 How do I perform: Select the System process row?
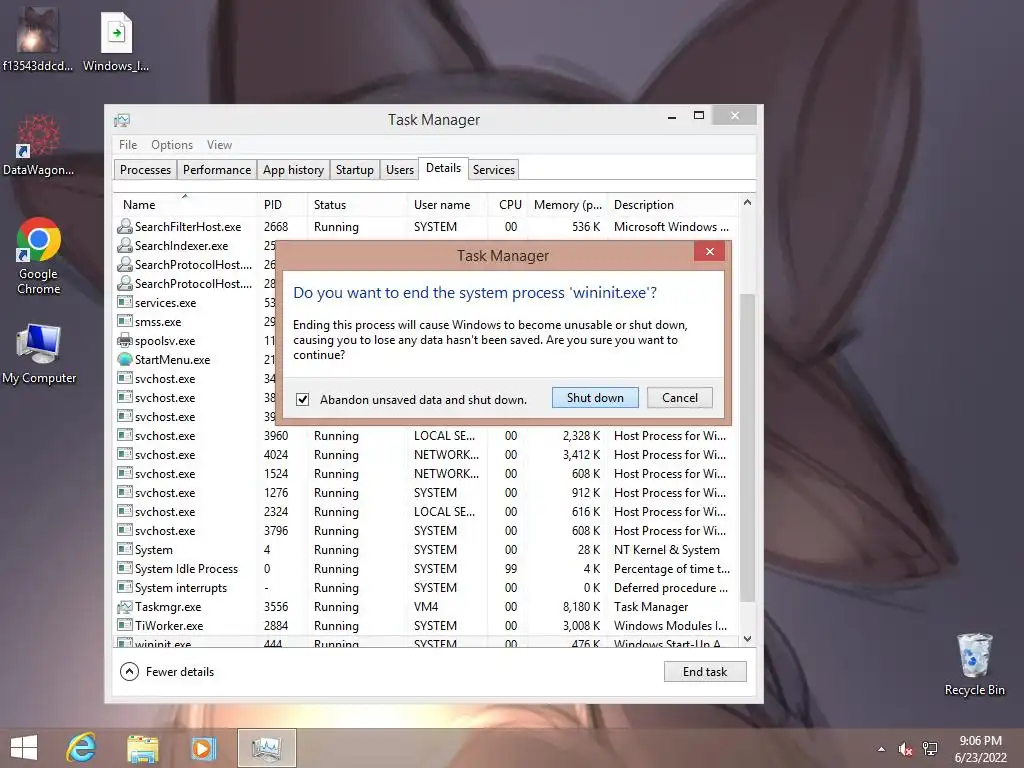click(x=426, y=550)
